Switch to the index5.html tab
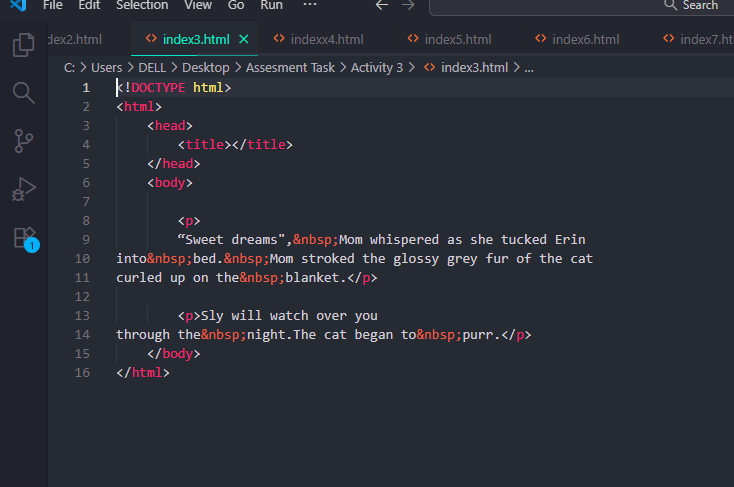 point(457,40)
